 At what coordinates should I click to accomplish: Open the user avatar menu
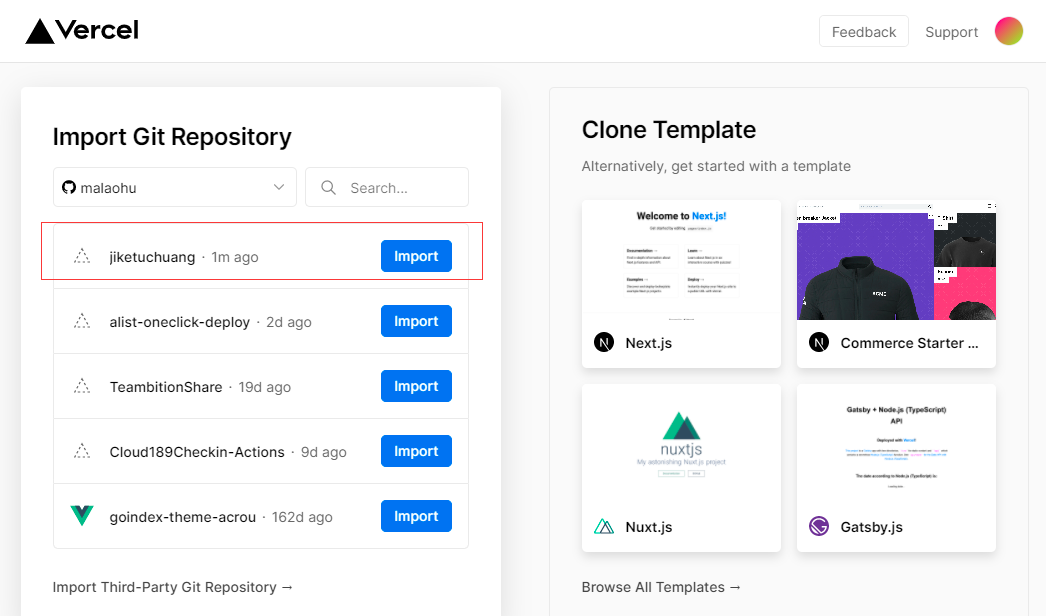tap(1009, 31)
